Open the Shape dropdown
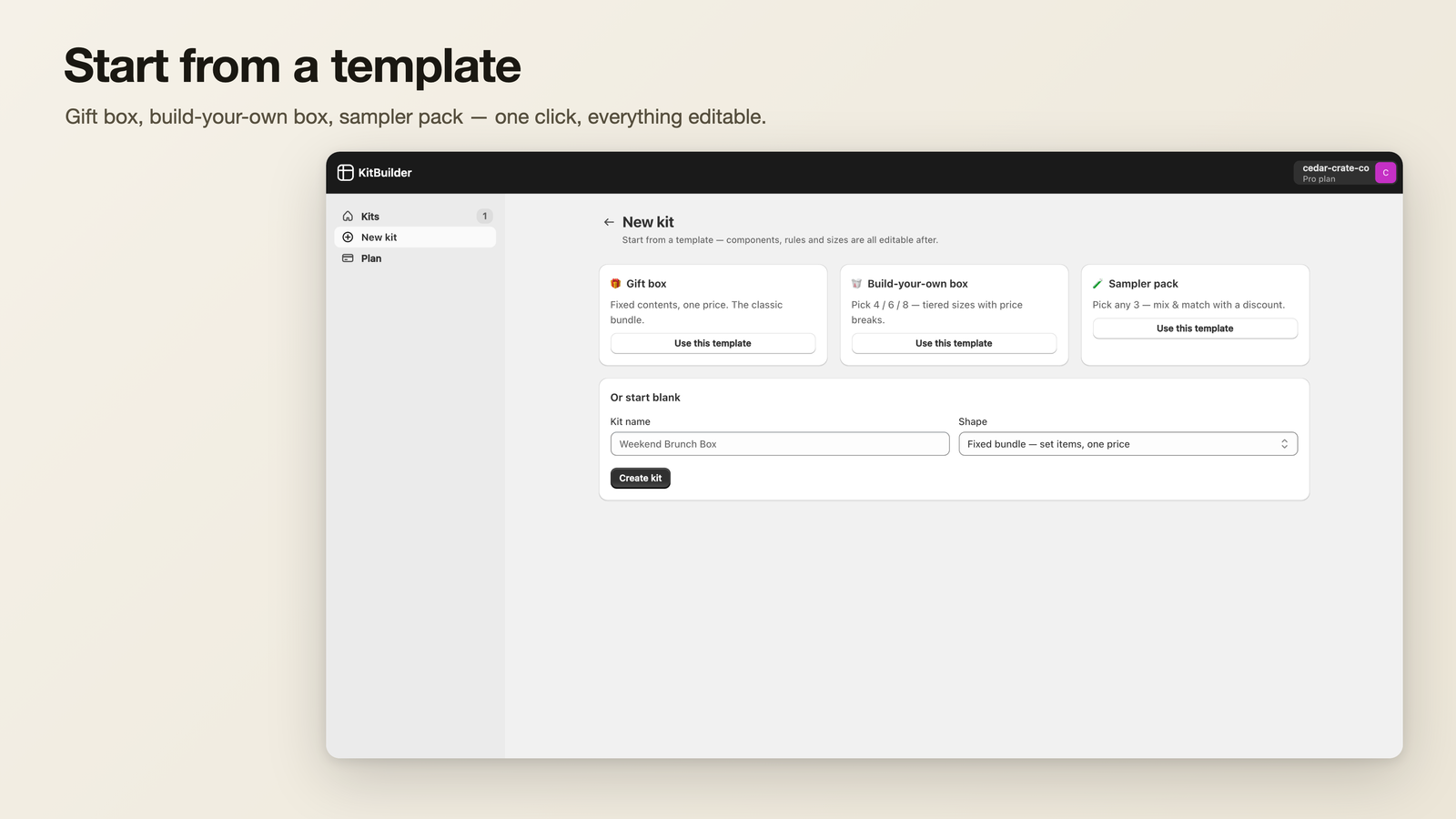The image size is (1456, 819). [1127, 444]
